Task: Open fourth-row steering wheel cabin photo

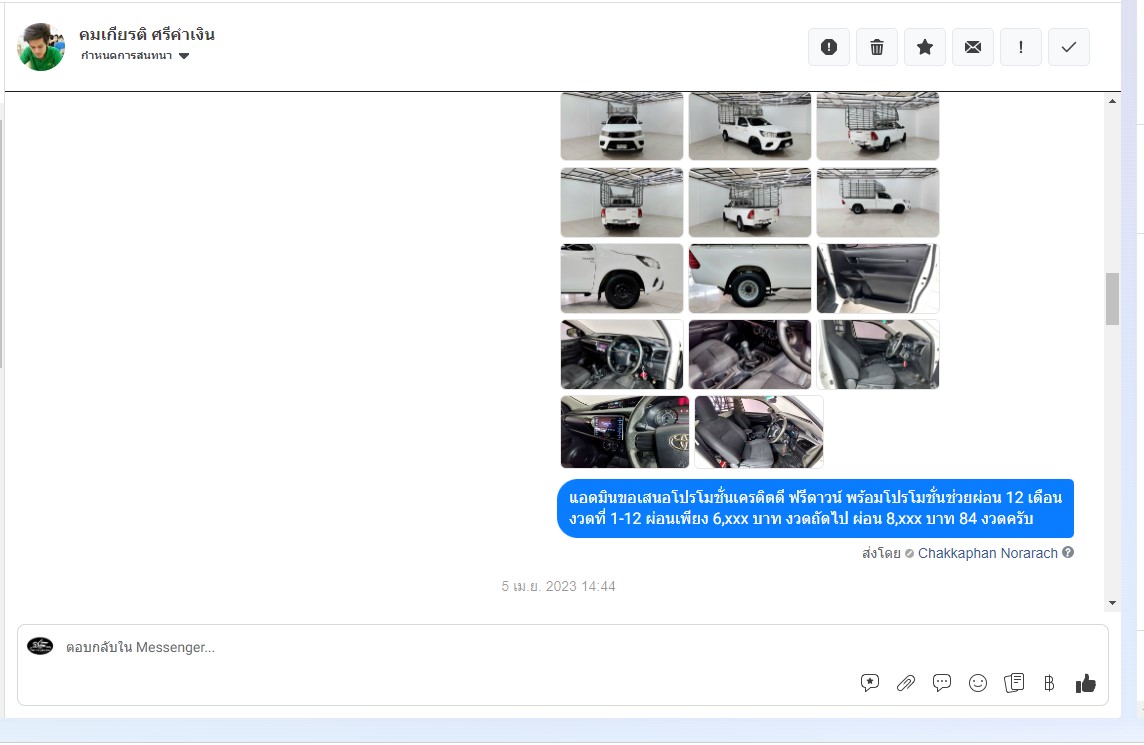Action: point(622,354)
